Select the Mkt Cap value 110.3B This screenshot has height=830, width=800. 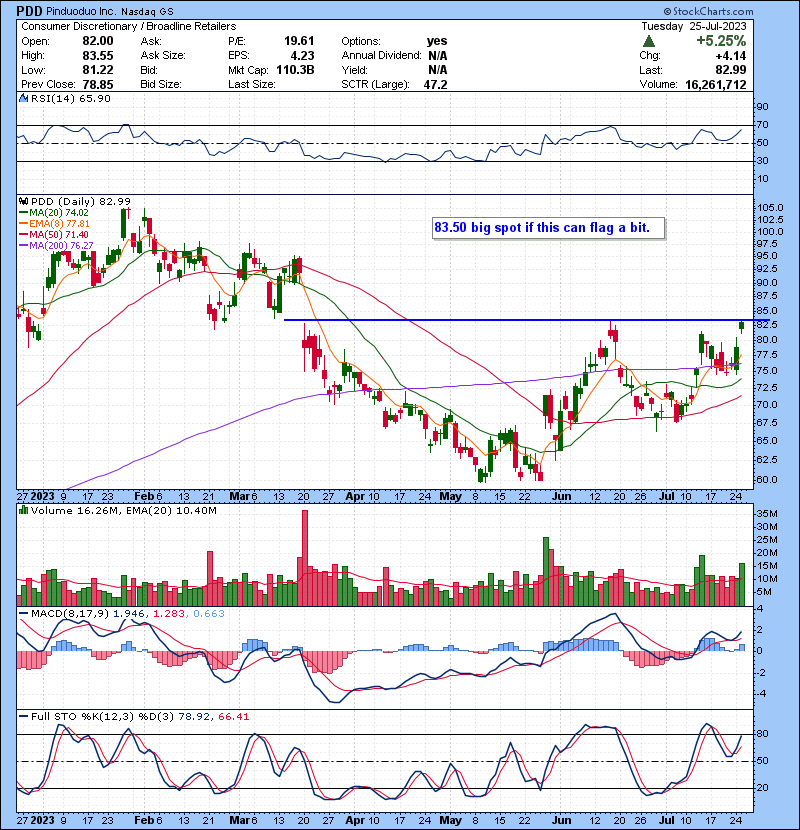click(x=295, y=70)
